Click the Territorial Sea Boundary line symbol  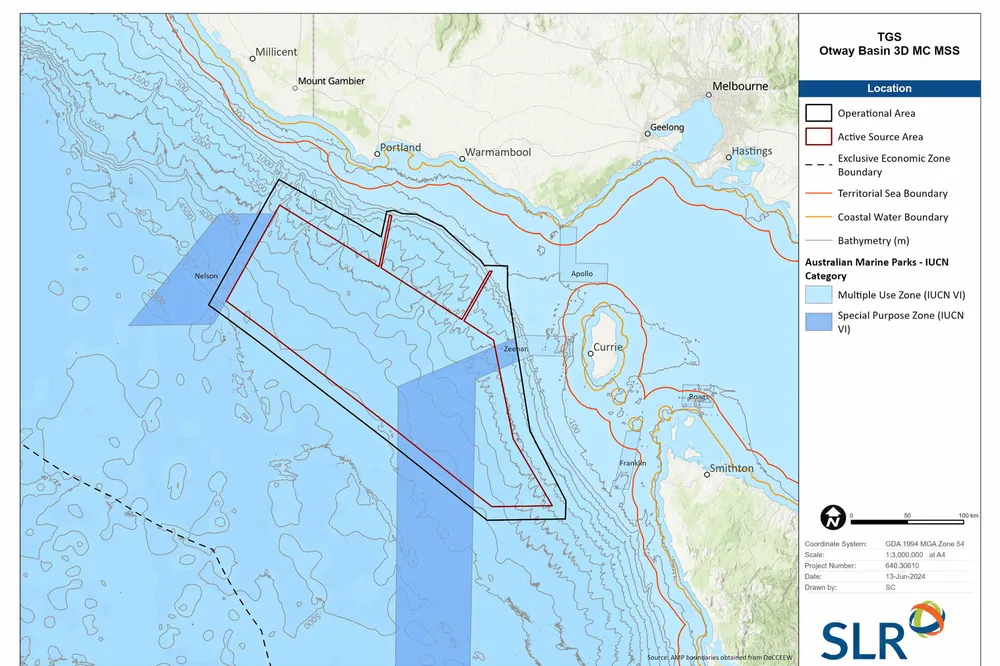(x=818, y=193)
